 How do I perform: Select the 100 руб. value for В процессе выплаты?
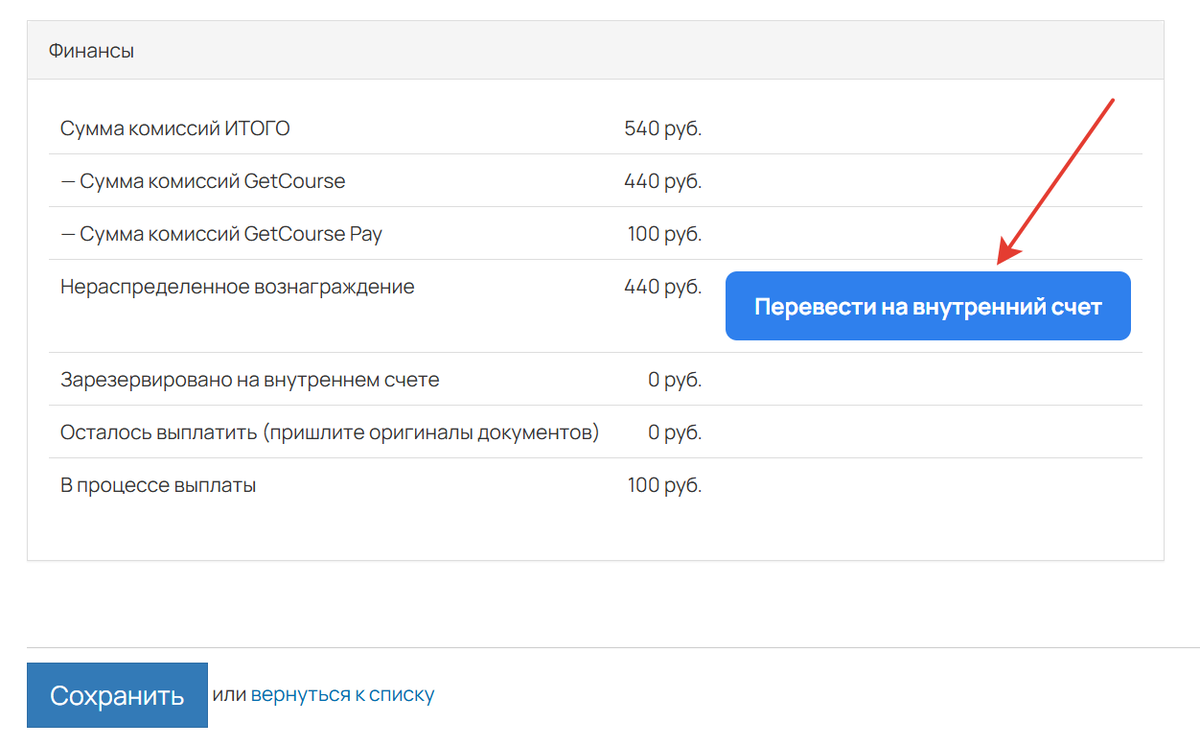point(665,486)
